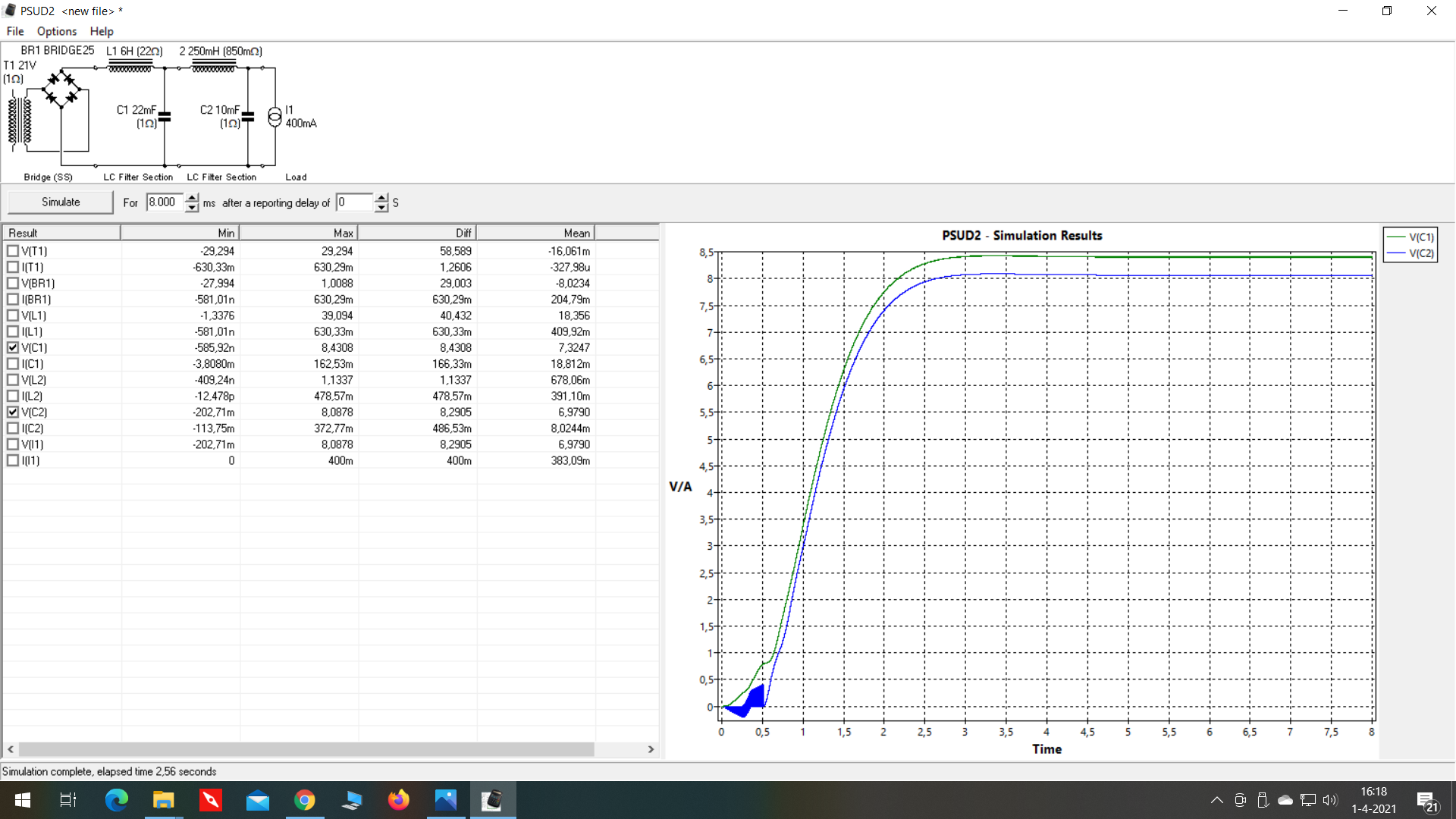
Task: Select the BR1 bridge rectifier diode symbol
Action: pyautogui.click(x=61, y=89)
